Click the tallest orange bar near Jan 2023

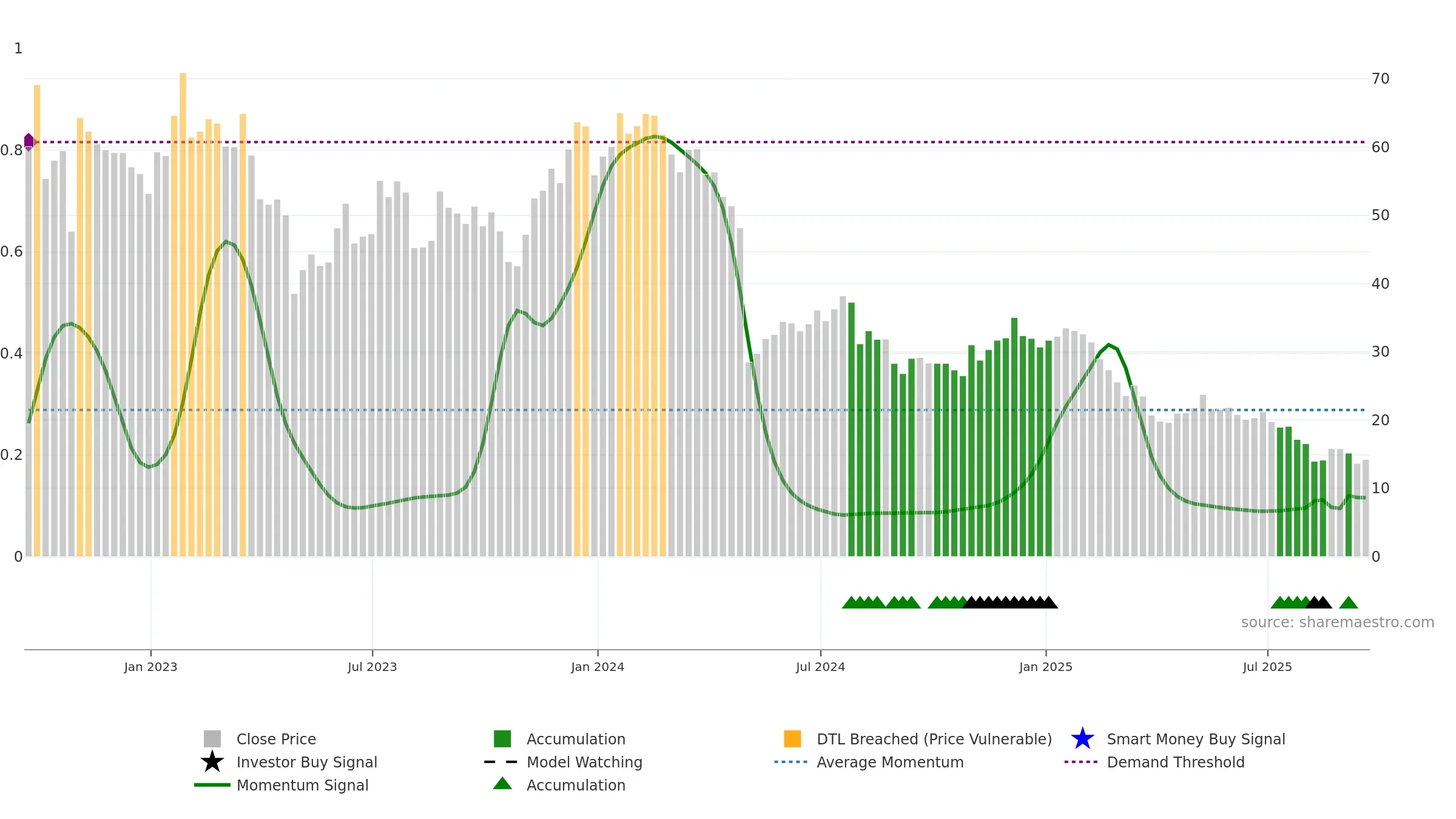click(x=183, y=314)
